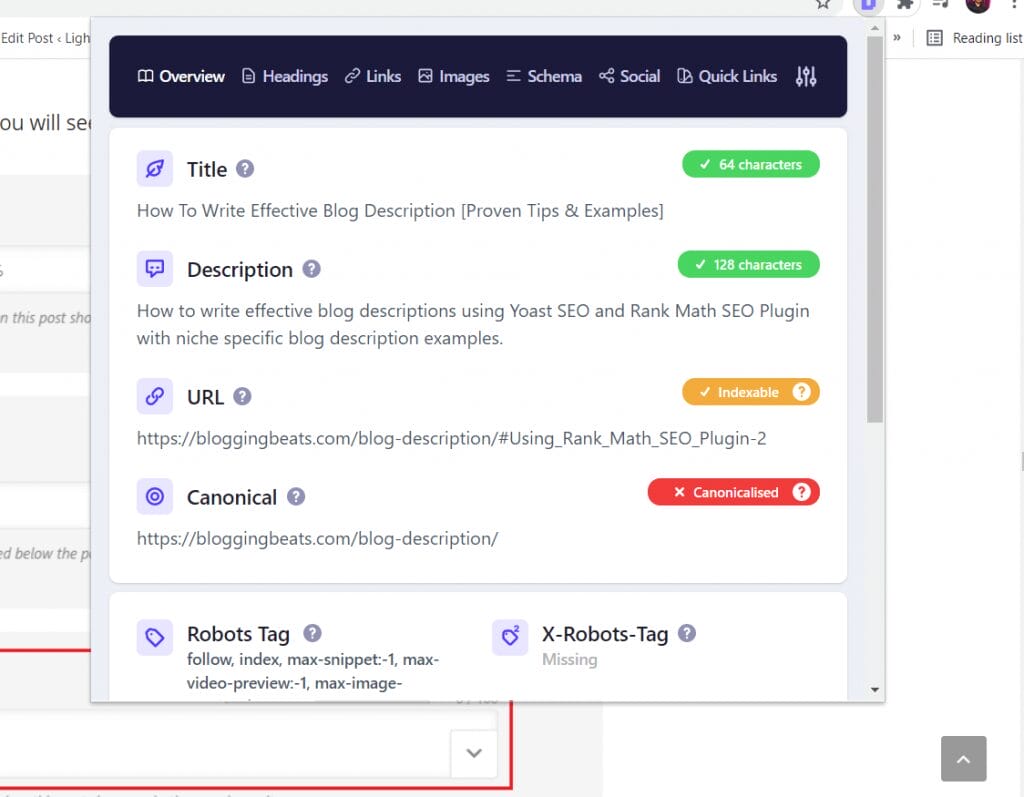Expand the dropdown chevron in the red-outlined box

474,753
